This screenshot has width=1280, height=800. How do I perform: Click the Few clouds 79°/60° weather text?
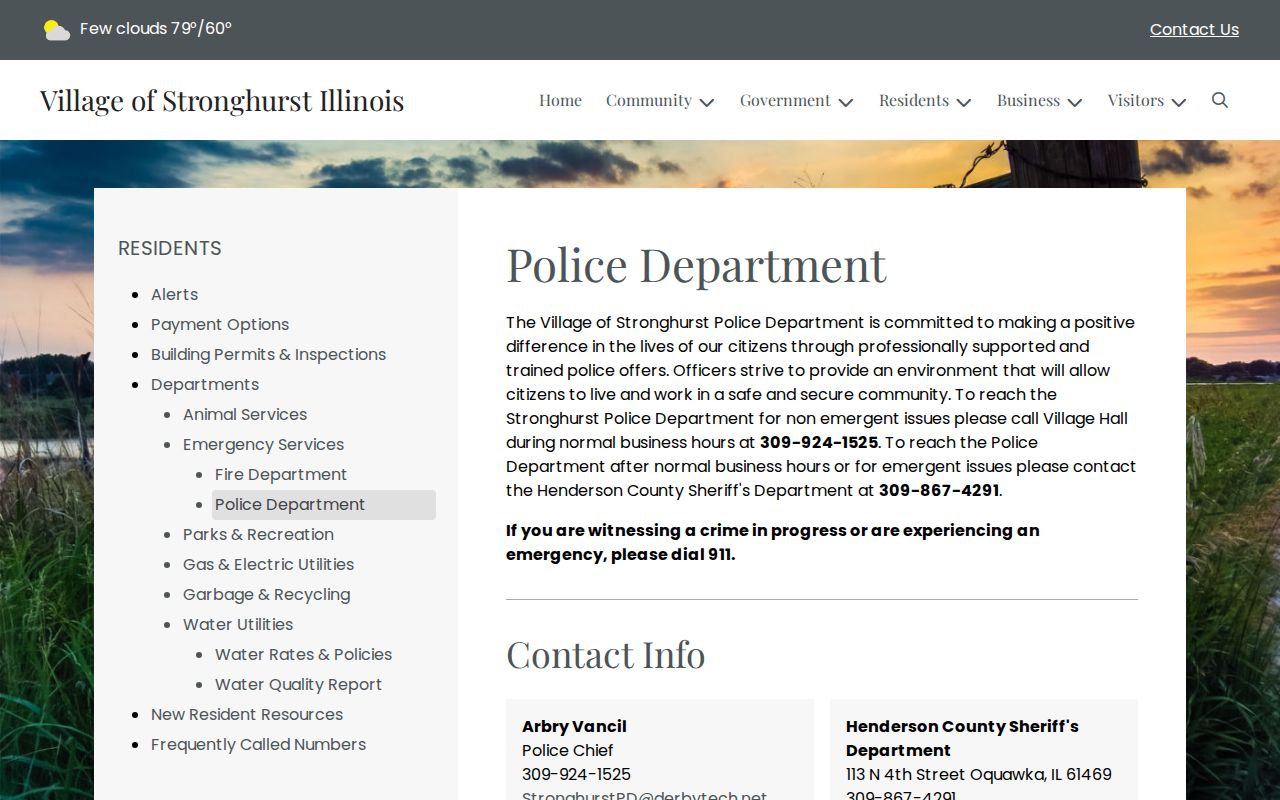pos(156,29)
